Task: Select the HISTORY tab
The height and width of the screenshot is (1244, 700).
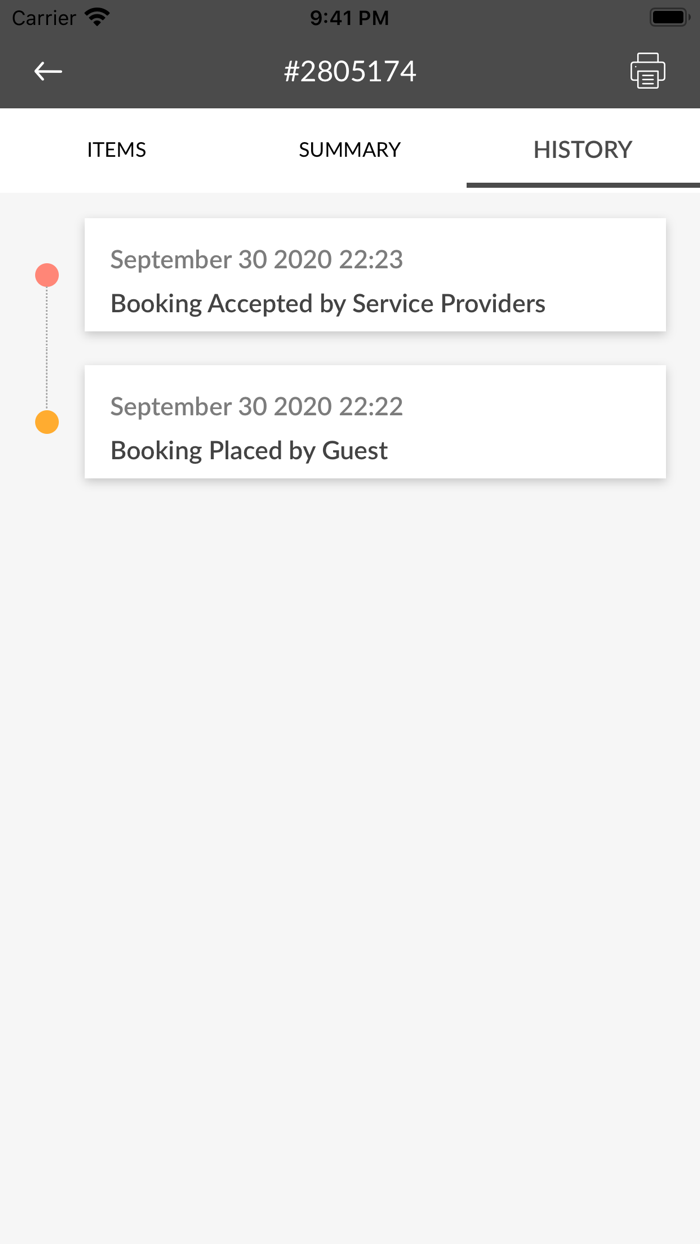Action: point(582,150)
